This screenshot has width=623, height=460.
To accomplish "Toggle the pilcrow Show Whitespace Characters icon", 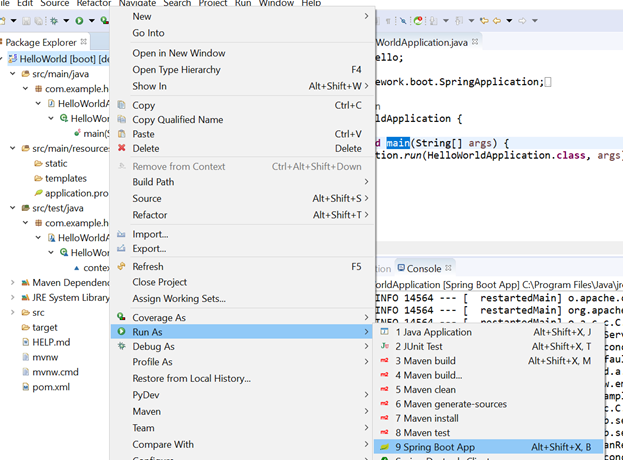I will (x=388, y=21).
